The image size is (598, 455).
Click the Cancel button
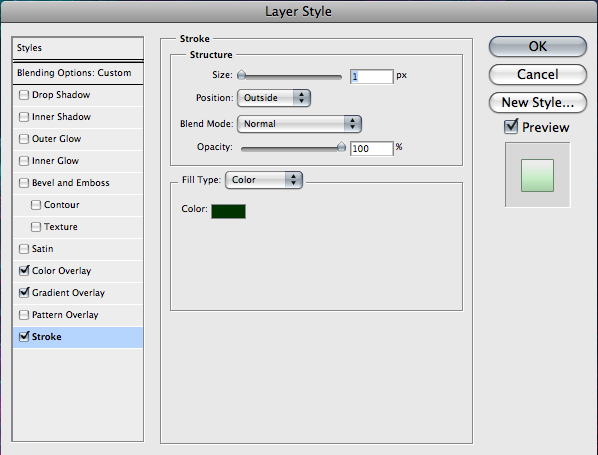(x=538, y=74)
